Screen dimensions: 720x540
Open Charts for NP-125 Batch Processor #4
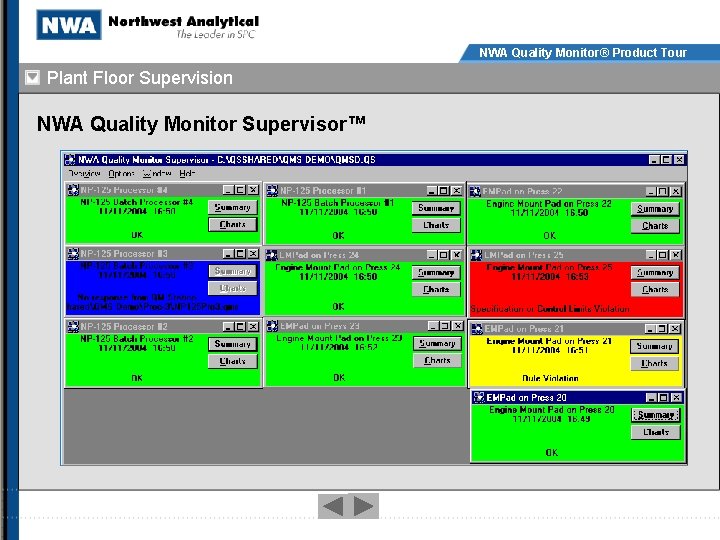coord(233,225)
